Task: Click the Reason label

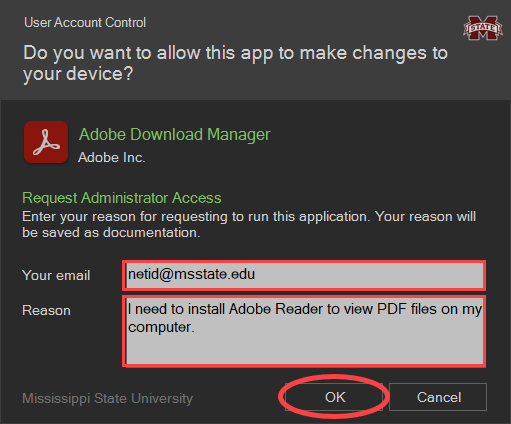Action: [x=46, y=310]
